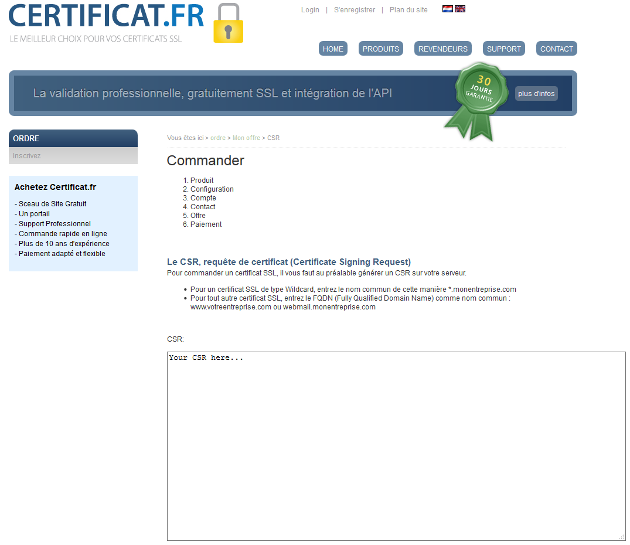The height and width of the screenshot is (545, 630).
Task: Click the Dutch flag language icon
Action: click(447, 8)
